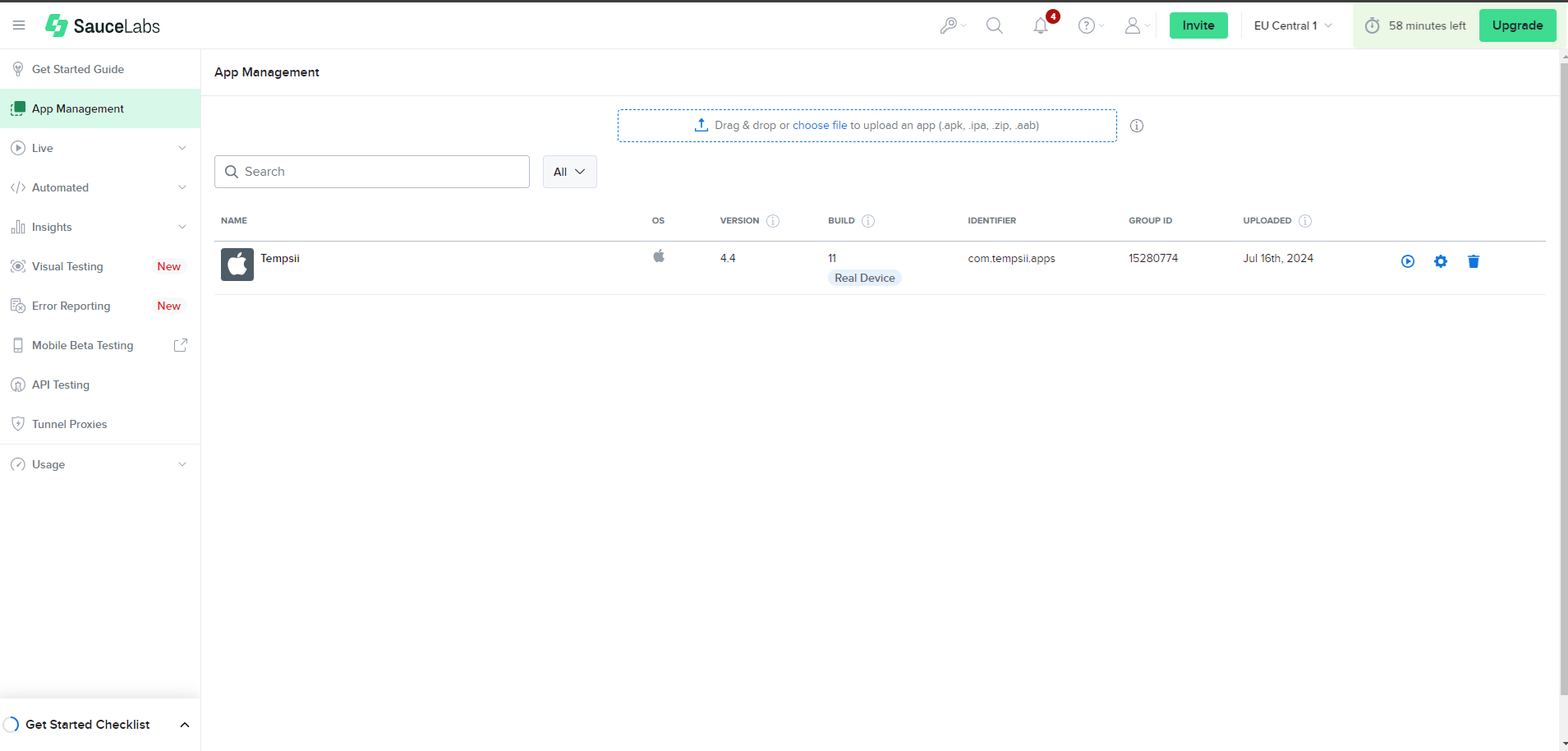Click the API Testing icon in sidebar
Image resolution: width=1568 pixels, height=751 pixels.
[x=18, y=385]
